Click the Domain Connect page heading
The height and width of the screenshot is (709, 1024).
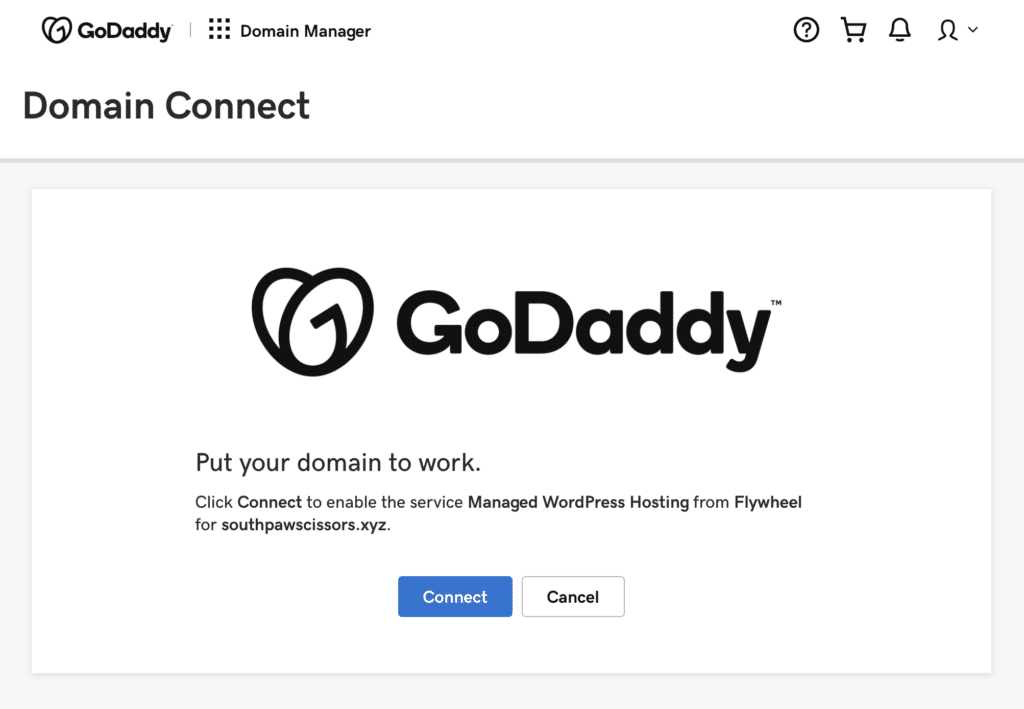[x=166, y=106]
